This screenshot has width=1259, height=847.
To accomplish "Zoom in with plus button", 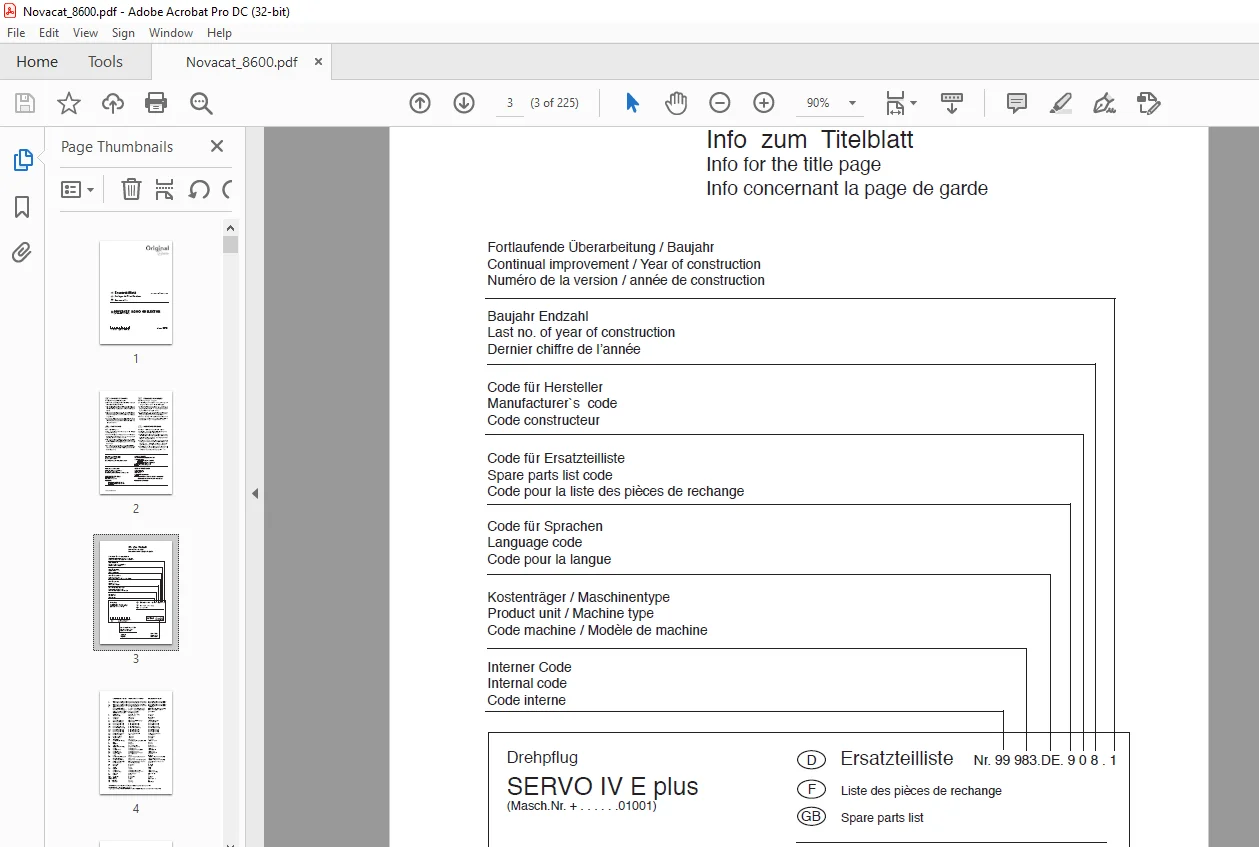I will tap(764, 103).
